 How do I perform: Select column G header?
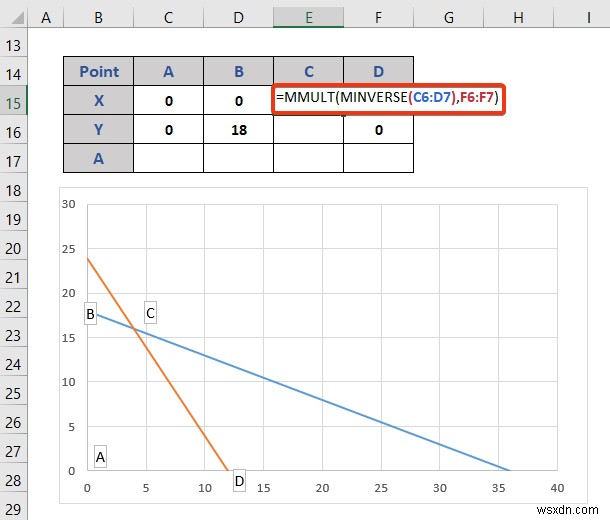click(x=449, y=18)
